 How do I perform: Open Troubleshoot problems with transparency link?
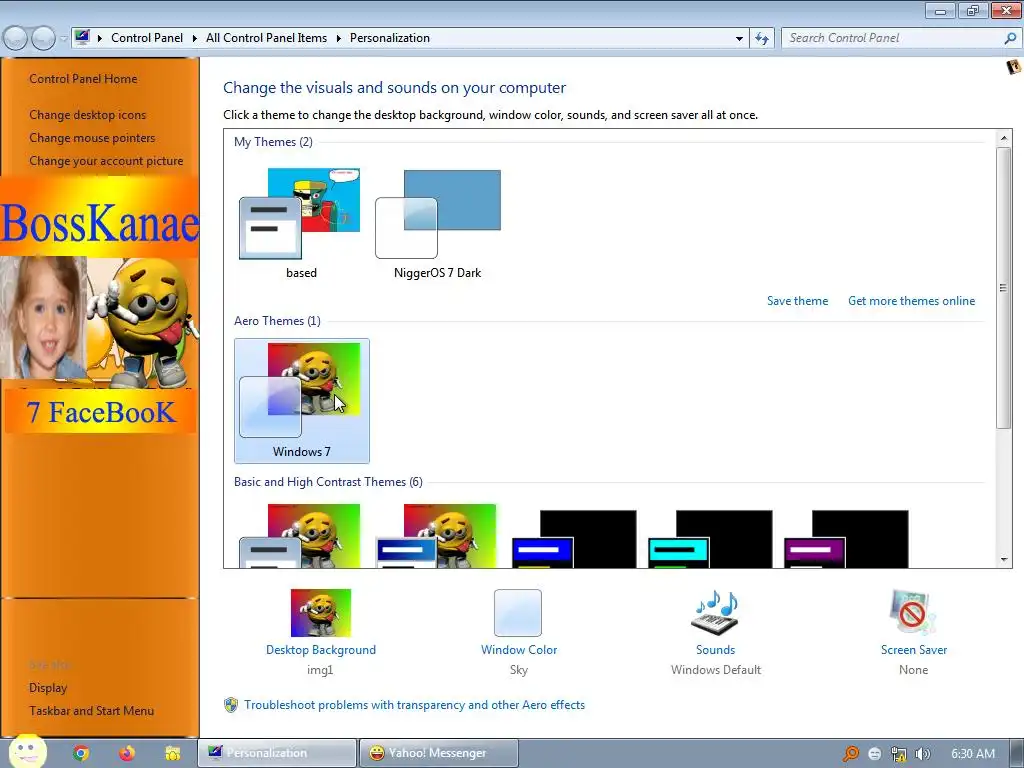415,705
